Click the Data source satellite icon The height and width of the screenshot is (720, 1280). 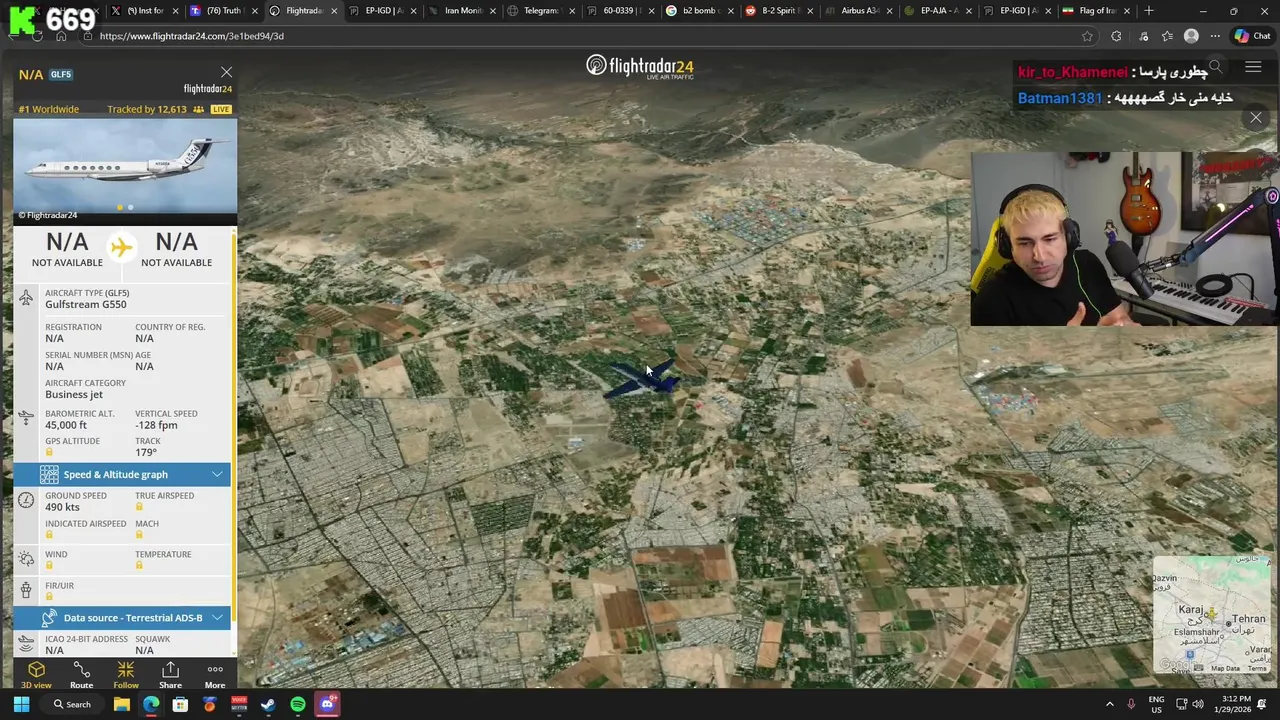click(x=49, y=618)
